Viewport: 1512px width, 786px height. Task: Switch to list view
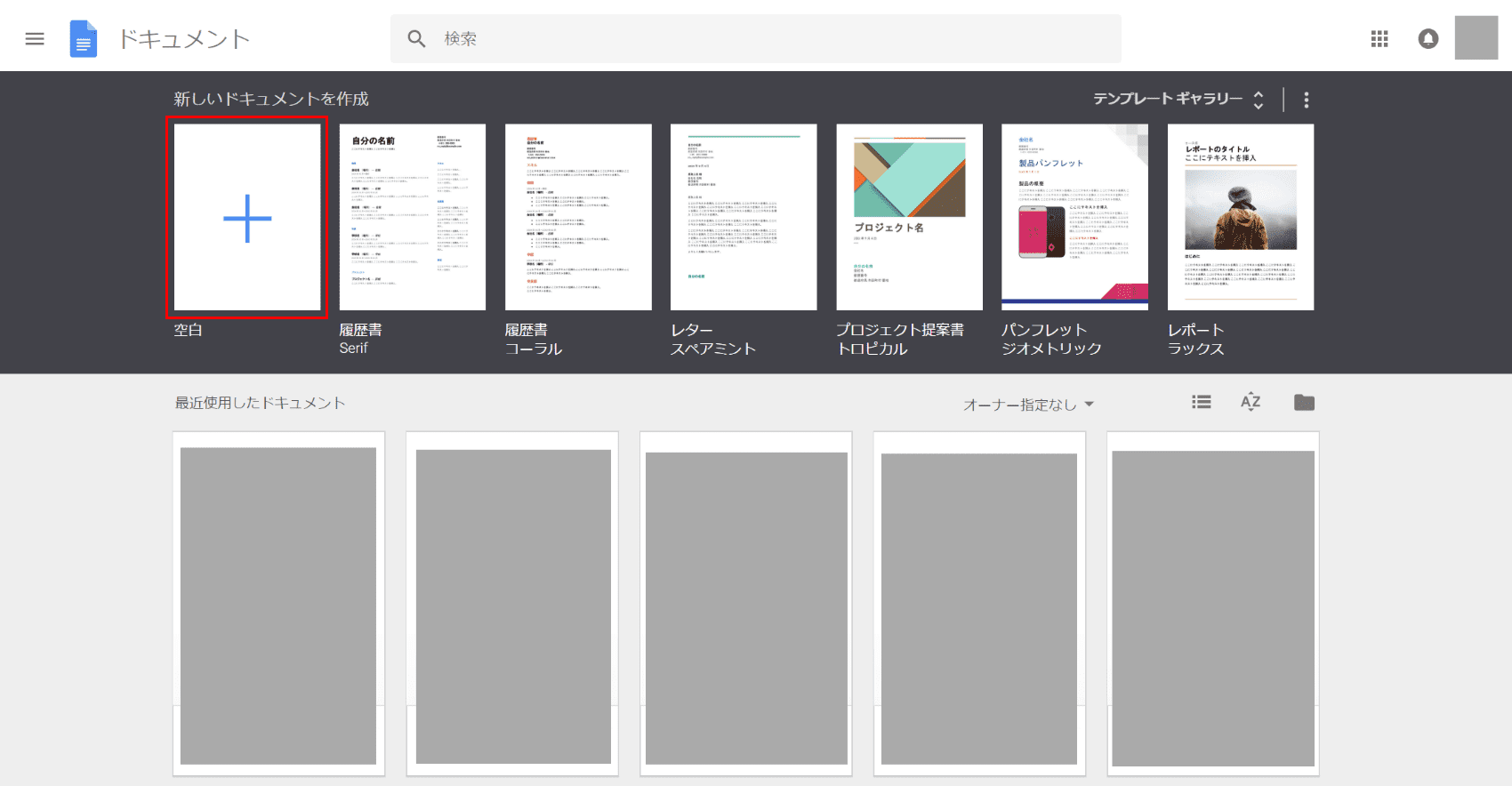click(1202, 402)
